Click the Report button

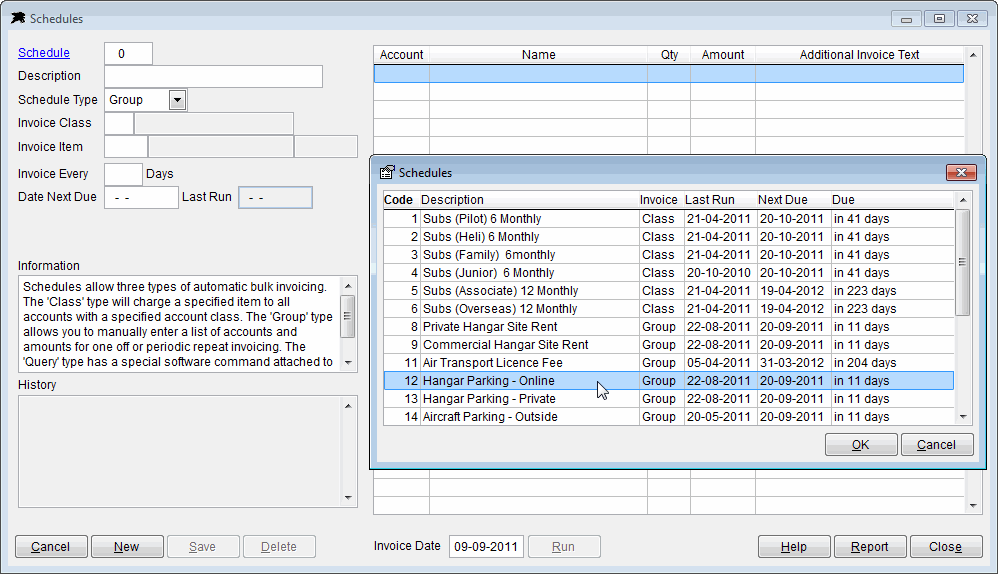[x=869, y=547]
